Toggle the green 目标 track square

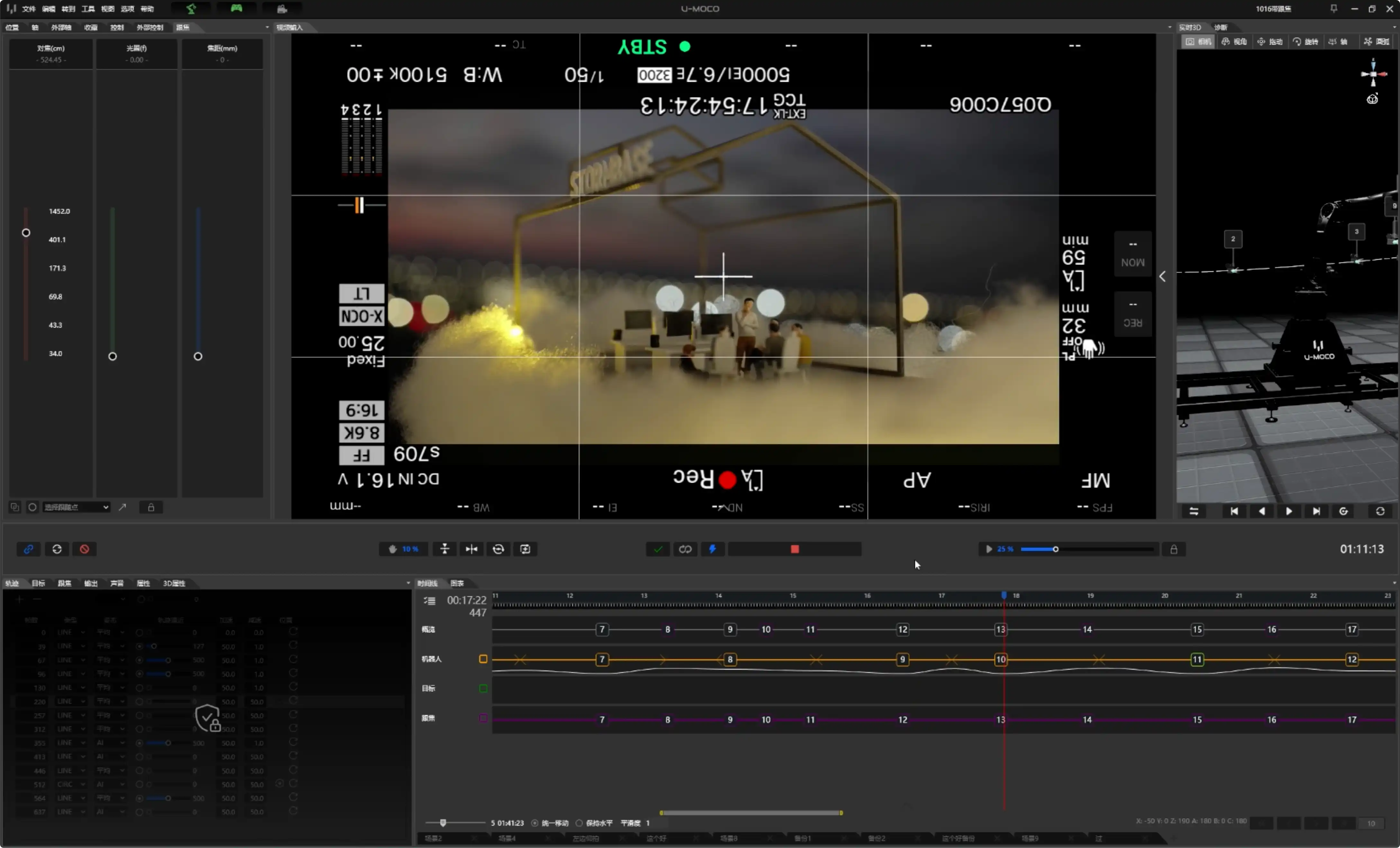(x=483, y=688)
